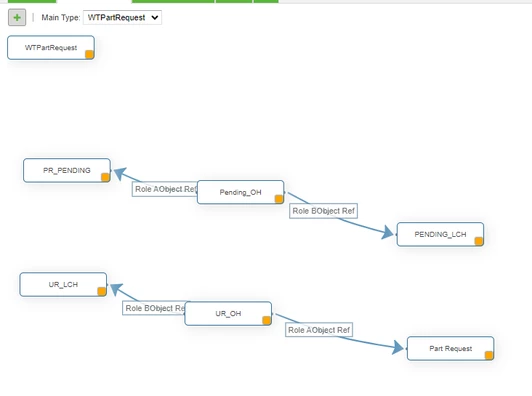The width and height of the screenshot is (532, 396).
Task: Click orange square on UR_LCH node
Action: point(101,291)
